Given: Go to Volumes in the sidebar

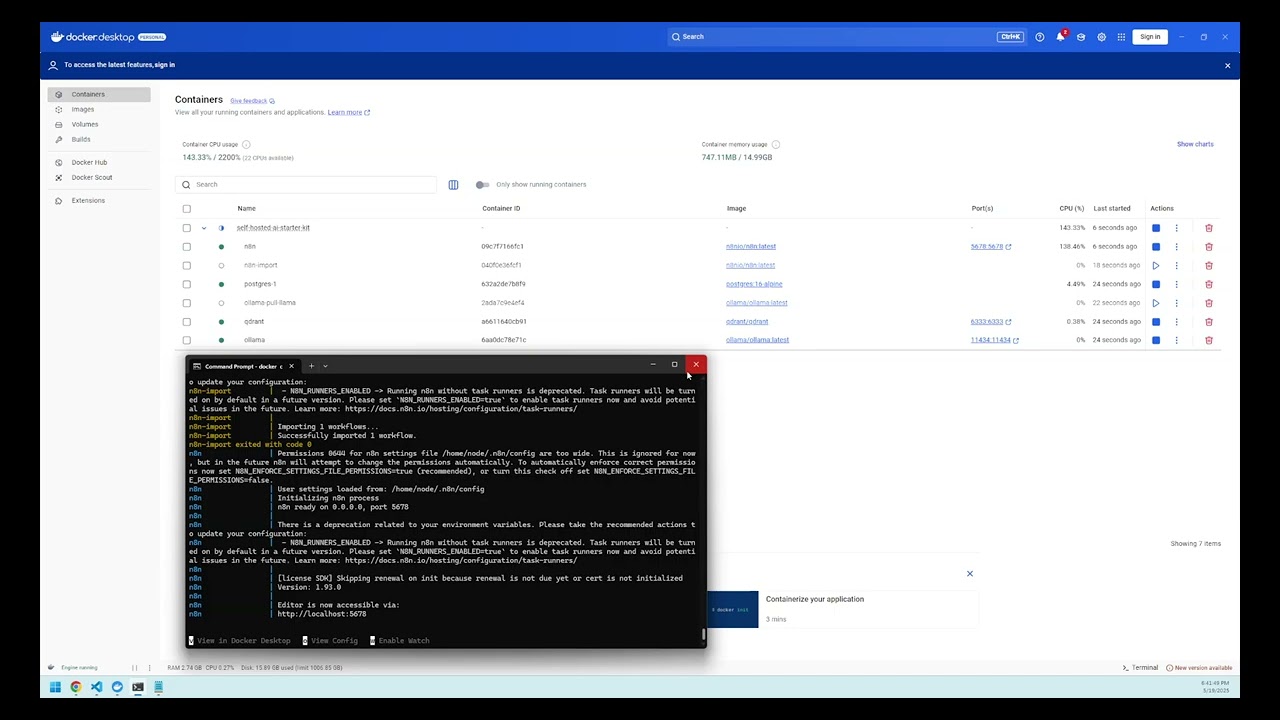Looking at the screenshot, I should tap(99, 125).
